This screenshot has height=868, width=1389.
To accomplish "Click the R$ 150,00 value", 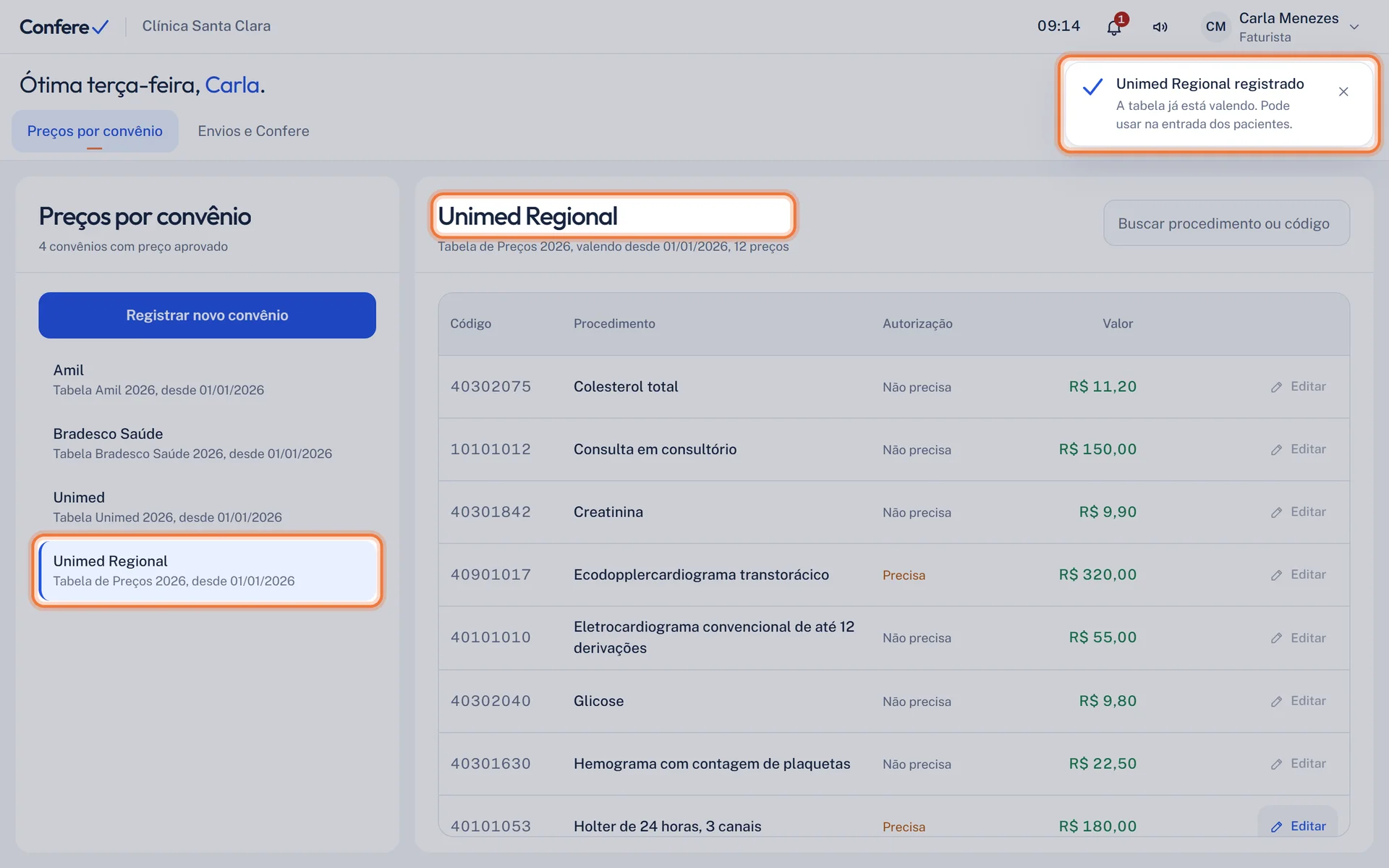I will (x=1097, y=449).
